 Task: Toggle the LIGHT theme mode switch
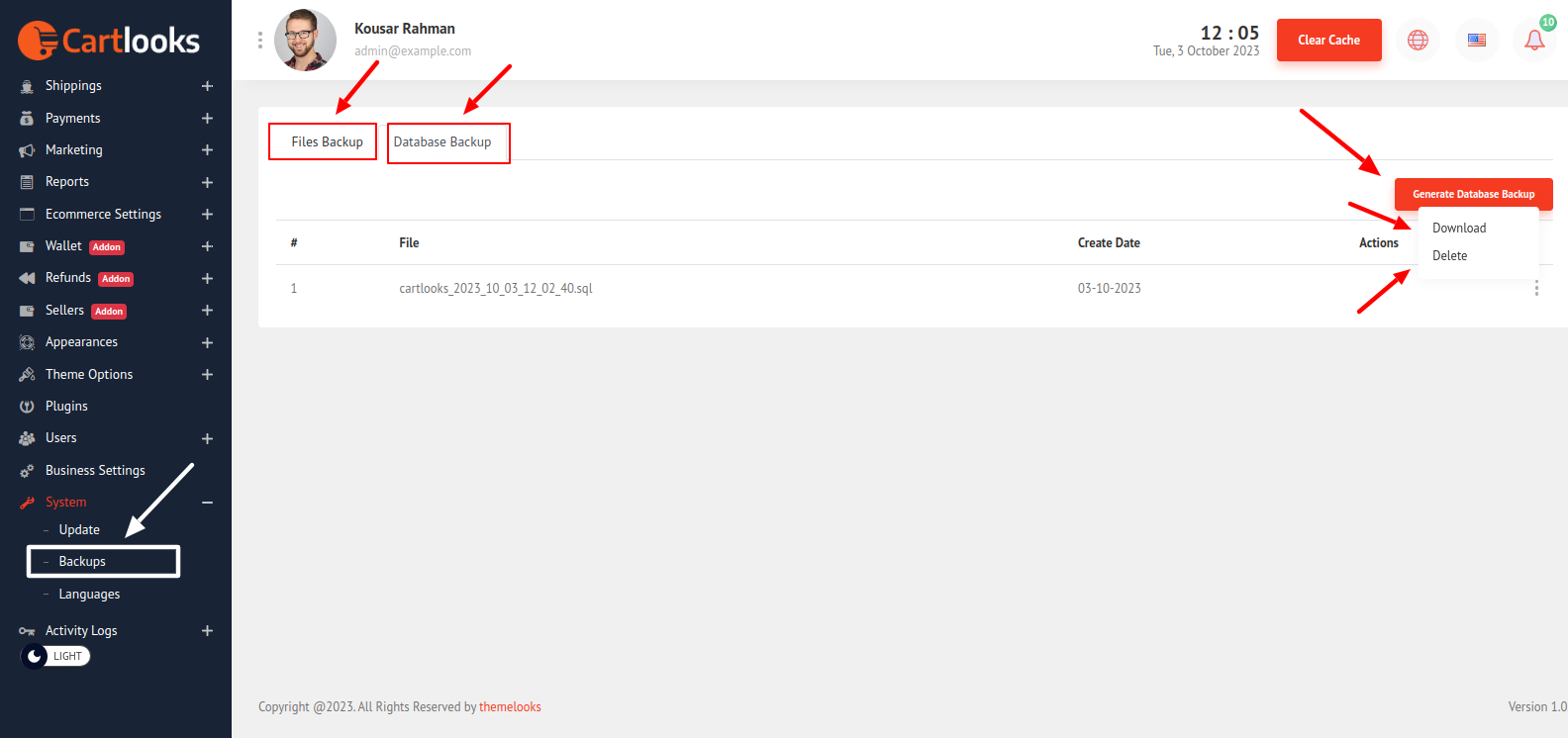point(55,656)
